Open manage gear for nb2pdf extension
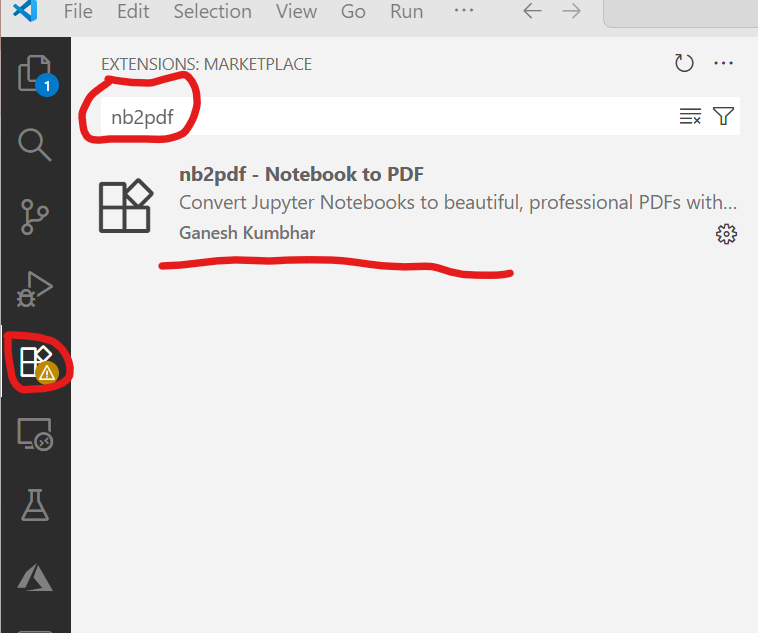This screenshot has width=758, height=633. click(726, 234)
